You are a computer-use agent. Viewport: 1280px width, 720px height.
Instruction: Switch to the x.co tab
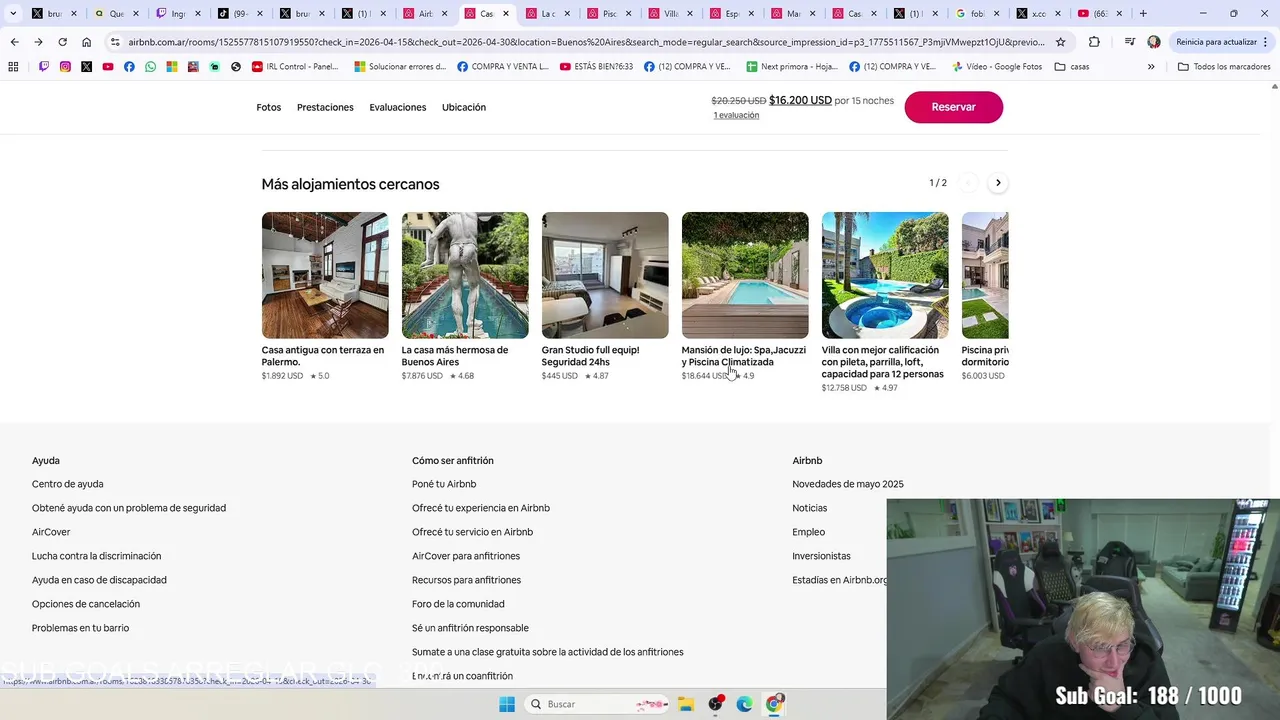1039,14
